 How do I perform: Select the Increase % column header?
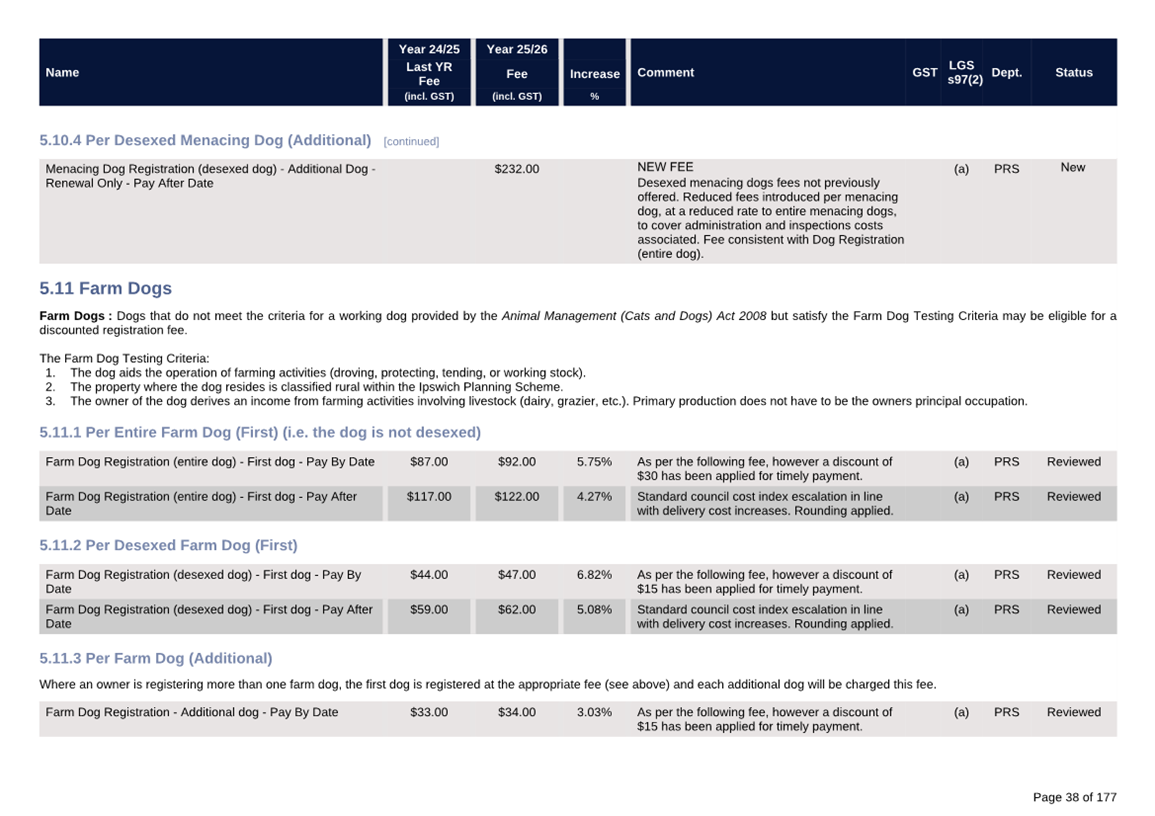coord(594,74)
